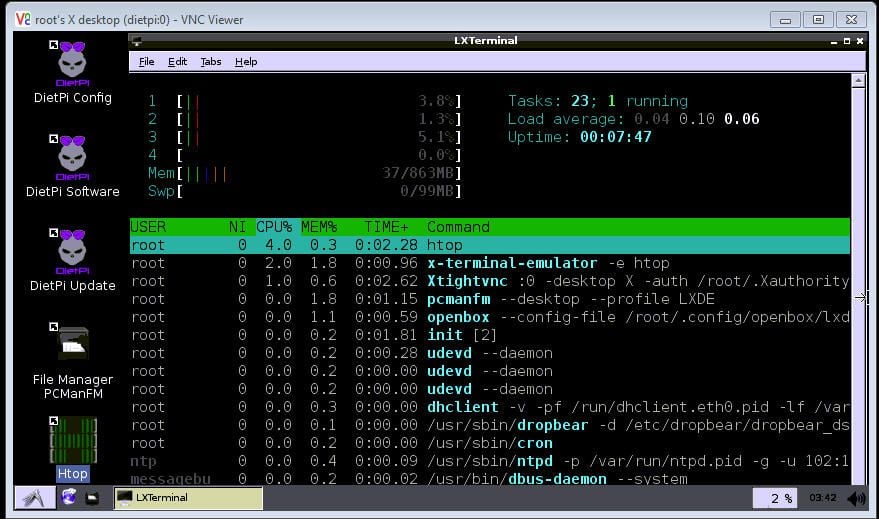
Task: Maximize the LXTerminal window
Action: [x=846, y=41]
